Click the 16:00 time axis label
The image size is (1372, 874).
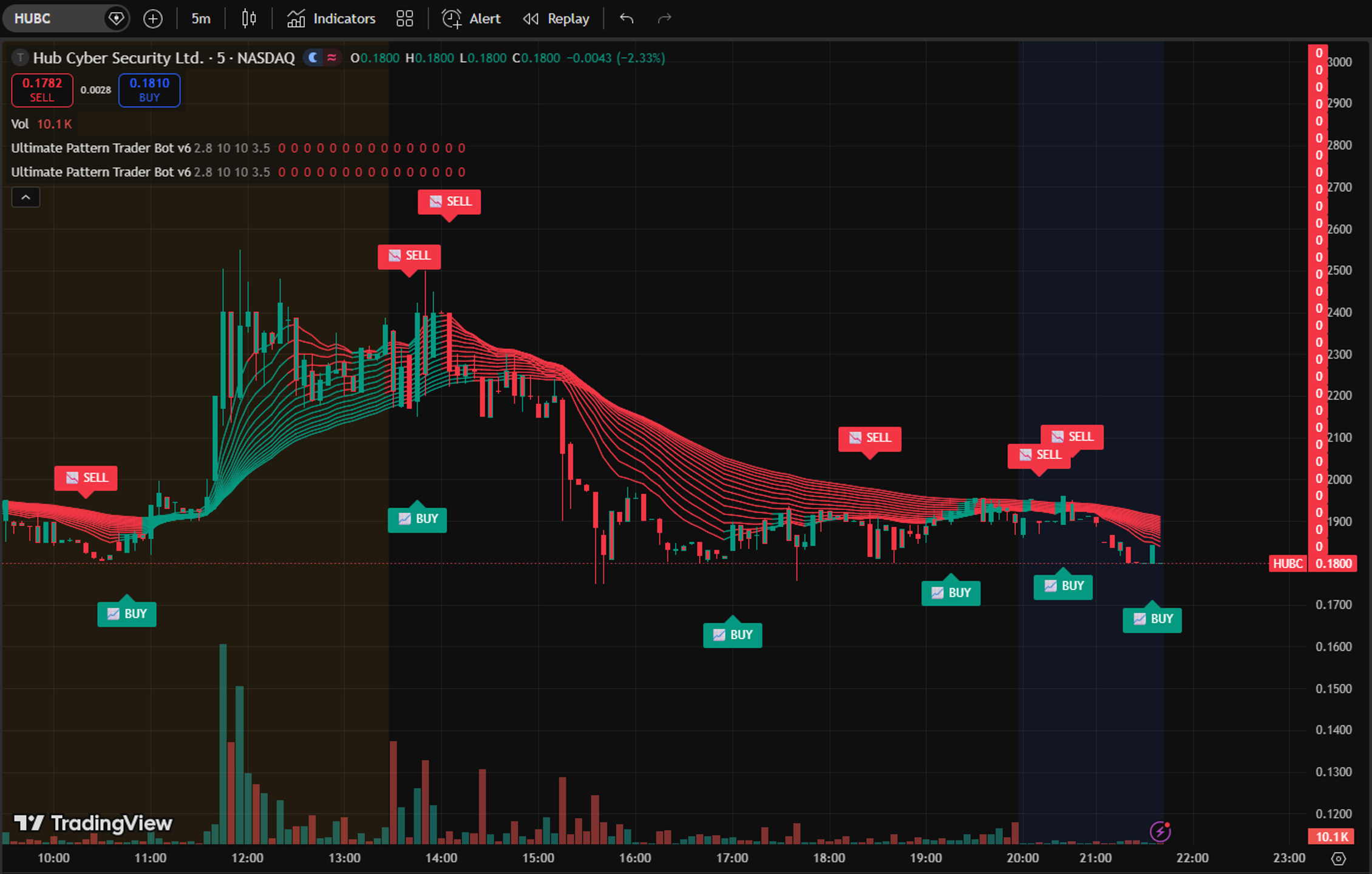635,858
